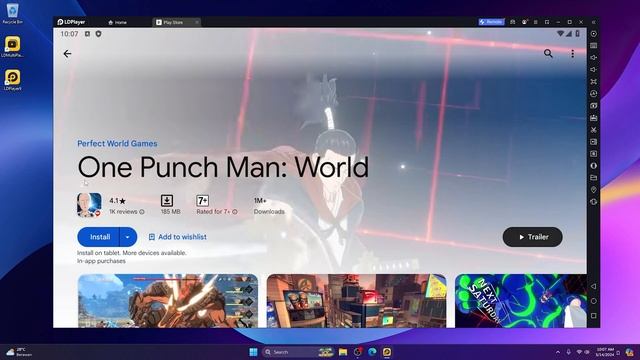
Task: Open virtual location pin icon in sidebar
Action: tap(593, 190)
